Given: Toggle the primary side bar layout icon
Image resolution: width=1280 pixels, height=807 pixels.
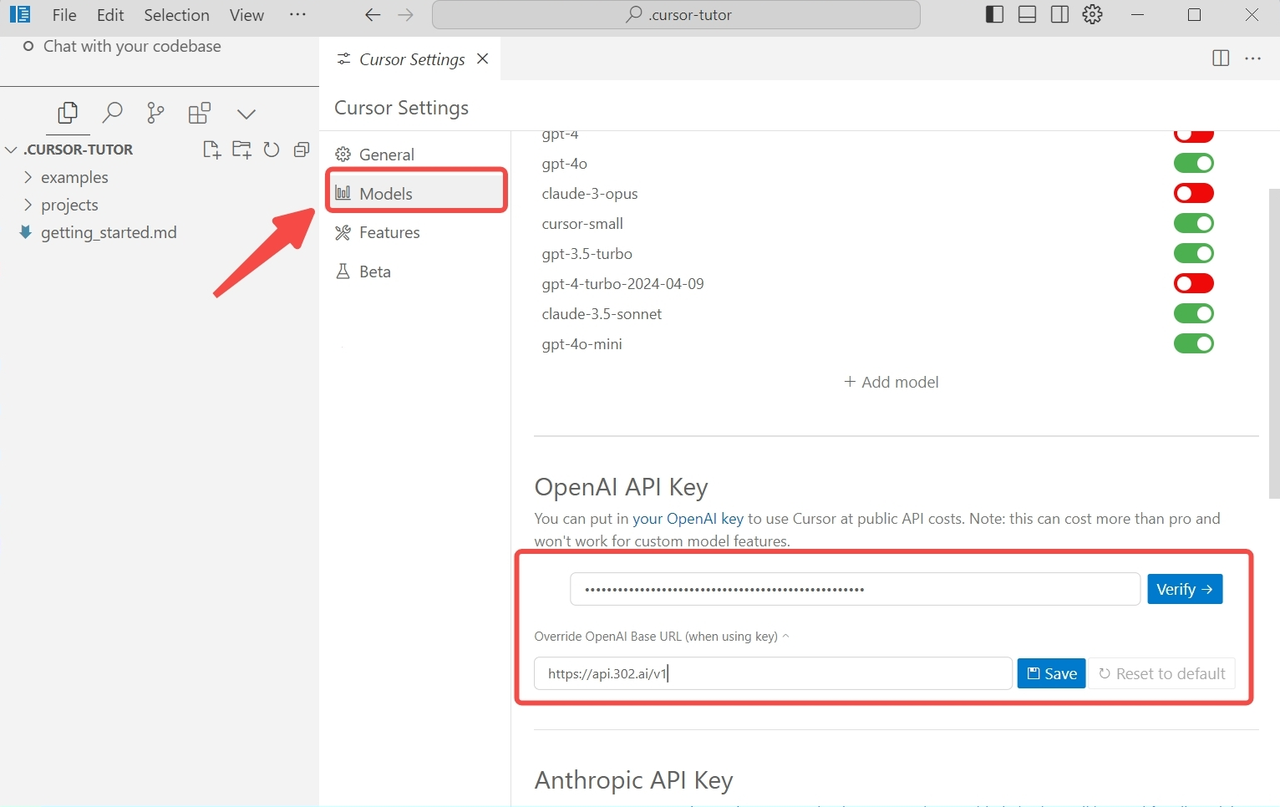Looking at the screenshot, I should click(x=994, y=15).
